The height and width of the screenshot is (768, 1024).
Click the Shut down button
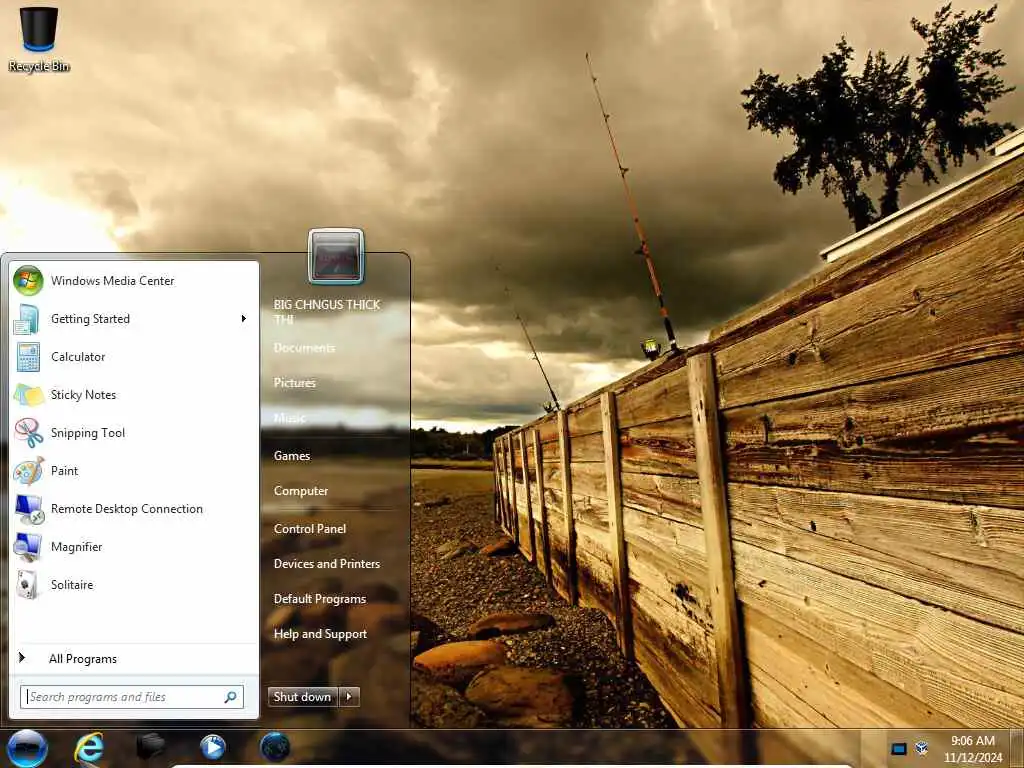pyautogui.click(x=302, y=697)
